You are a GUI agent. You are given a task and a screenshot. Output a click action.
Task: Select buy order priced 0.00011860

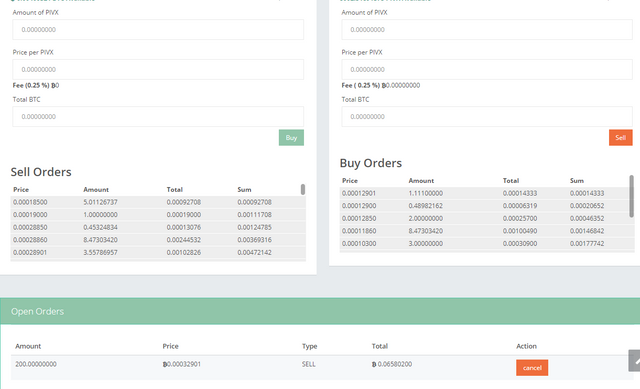487,231
